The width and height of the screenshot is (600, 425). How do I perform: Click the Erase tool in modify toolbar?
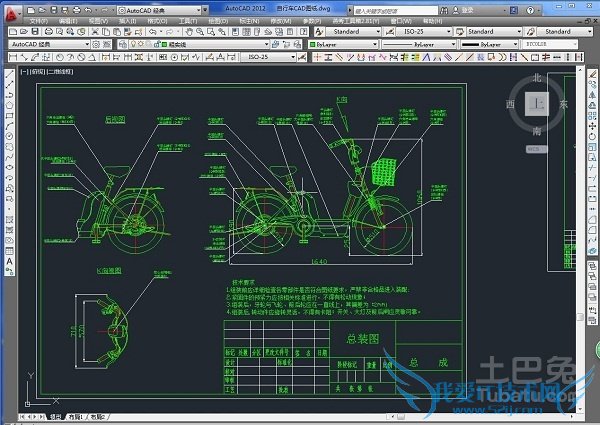(x=592, y=74)
